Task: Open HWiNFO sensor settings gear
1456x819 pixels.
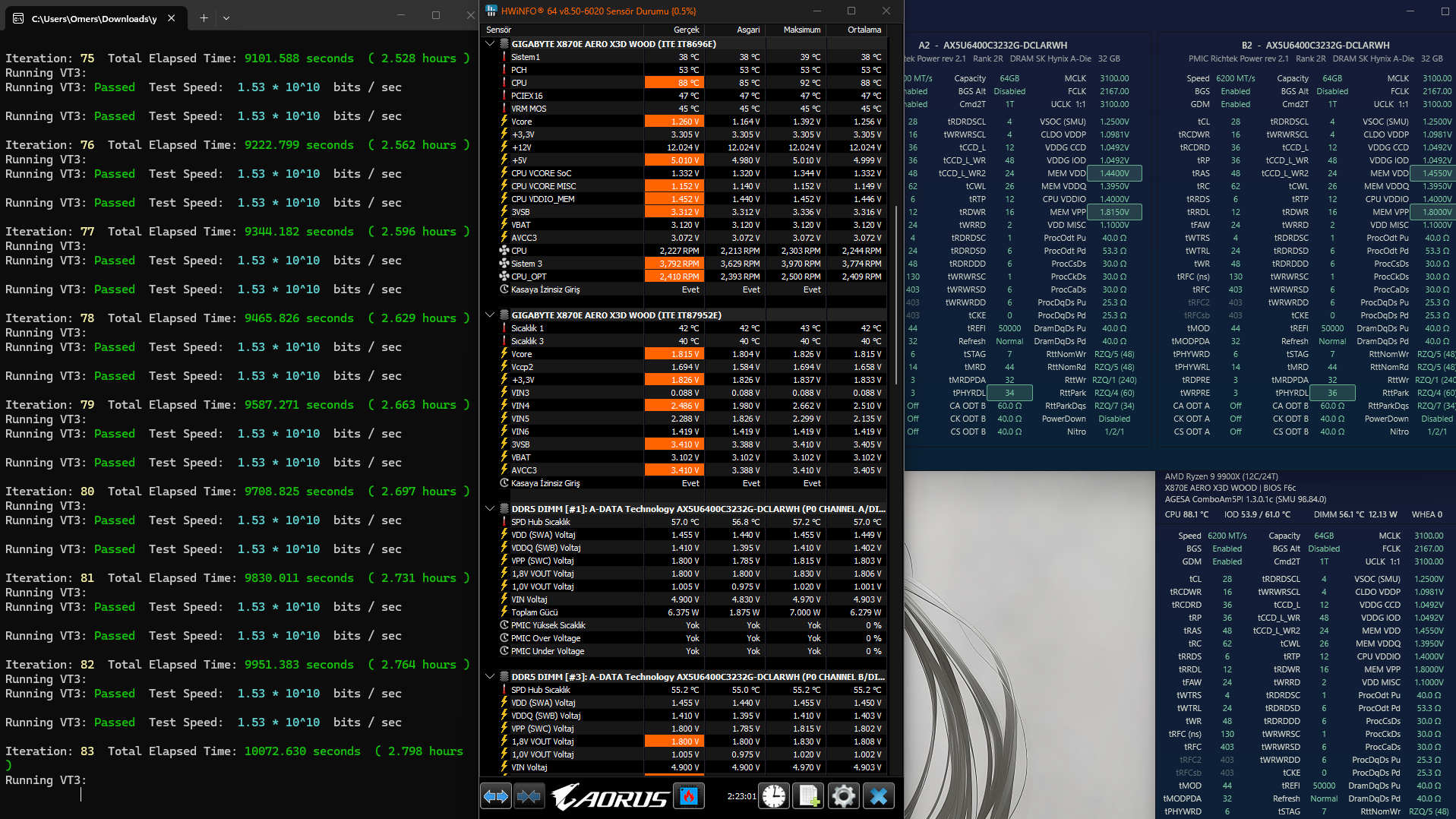Action: (x=843, y=796)
